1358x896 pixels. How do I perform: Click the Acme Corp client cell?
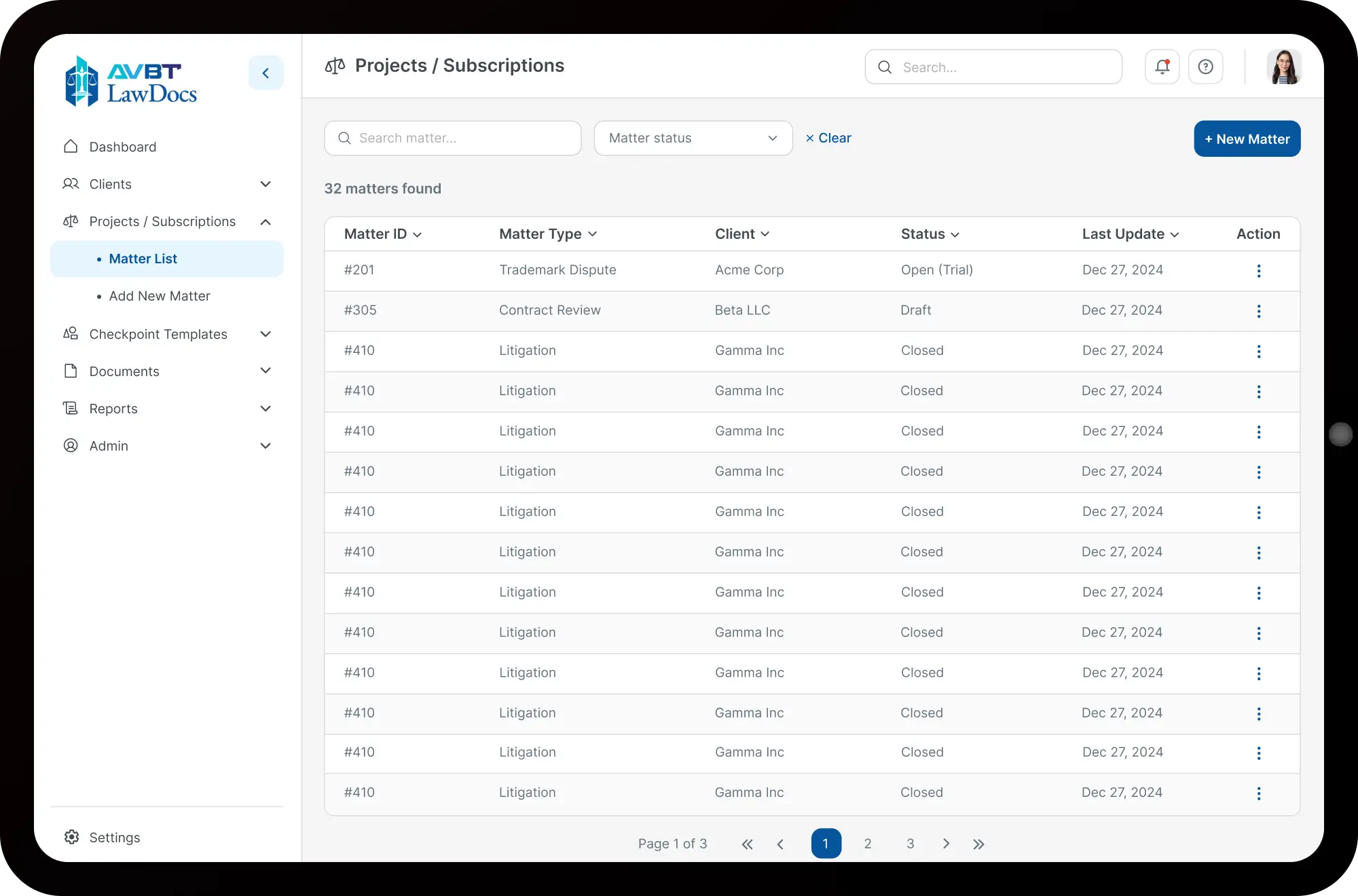(749, 270)
